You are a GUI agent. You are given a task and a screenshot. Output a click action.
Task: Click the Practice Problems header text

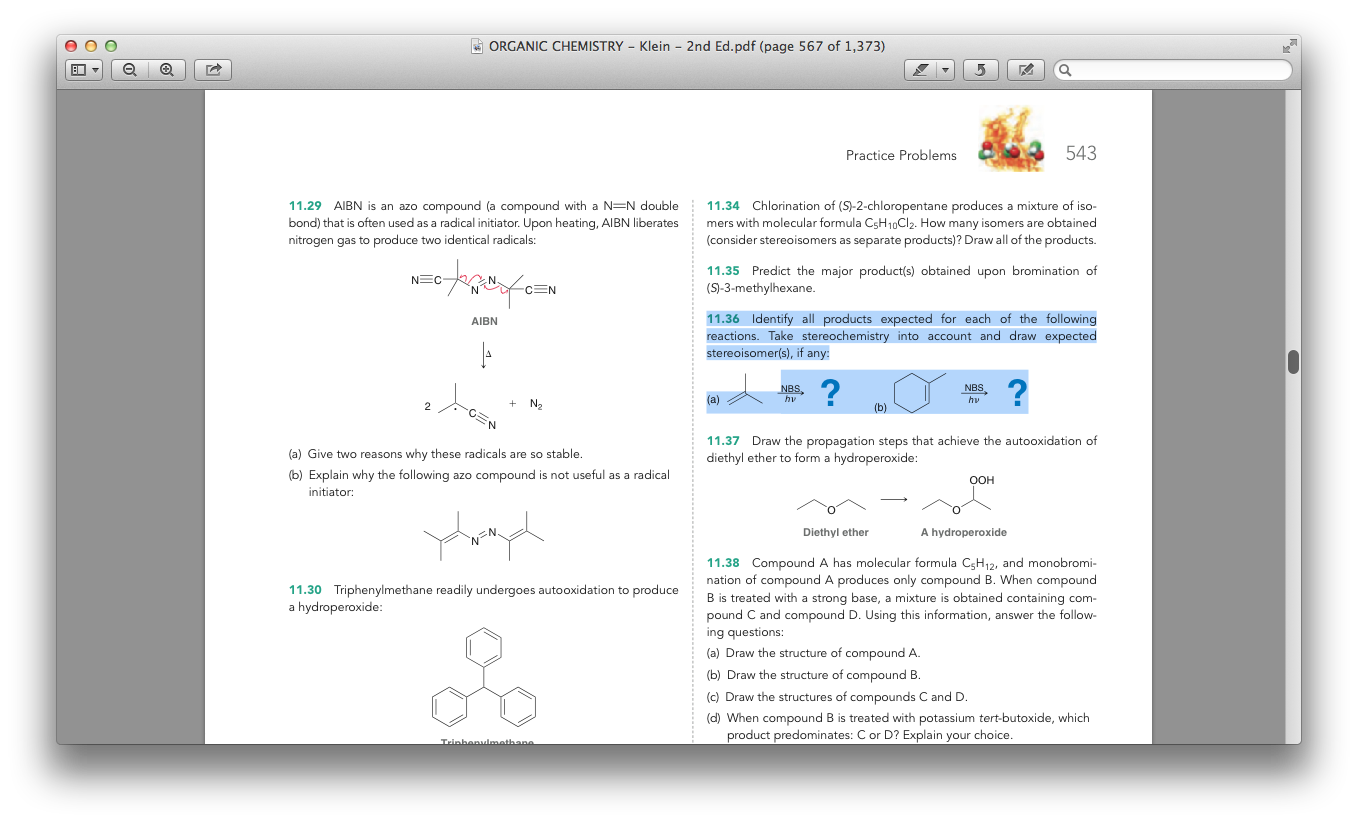900,155
